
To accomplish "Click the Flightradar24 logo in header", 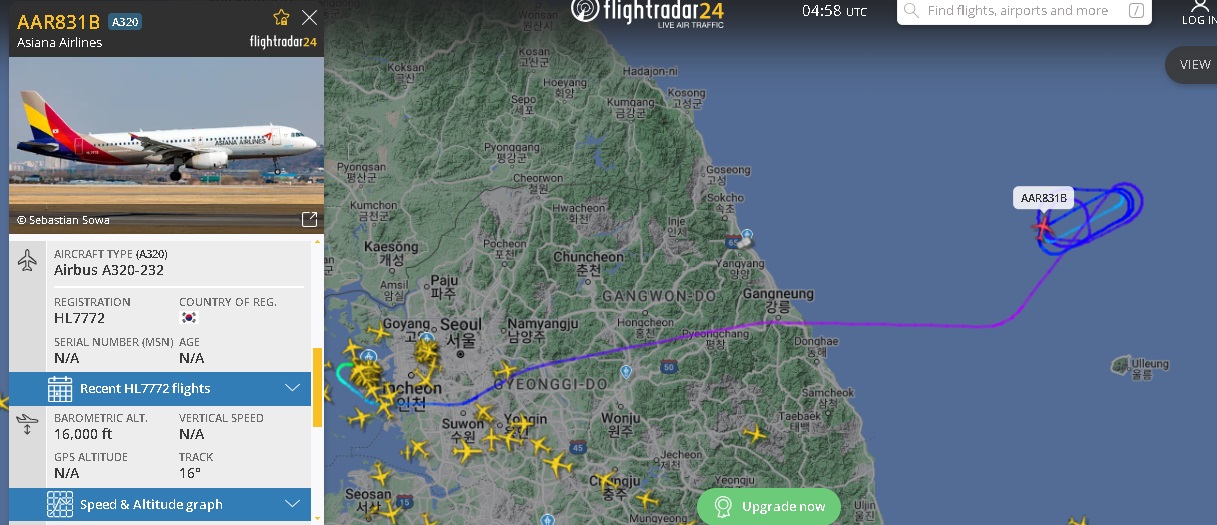I will click(x=647, y=12).
